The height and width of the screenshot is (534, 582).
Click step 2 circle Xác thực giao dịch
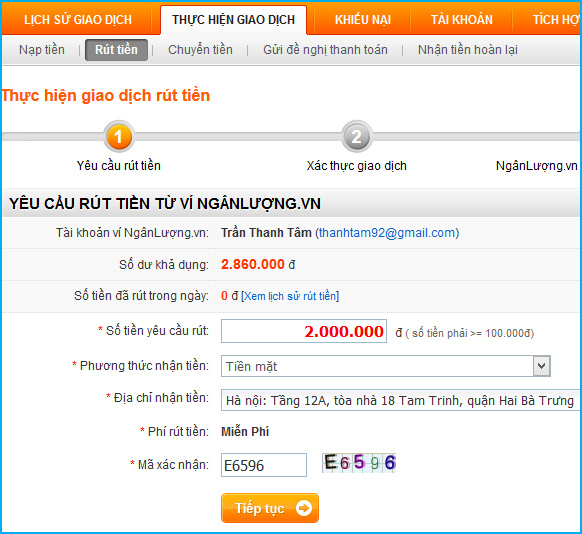coord(356,136)
